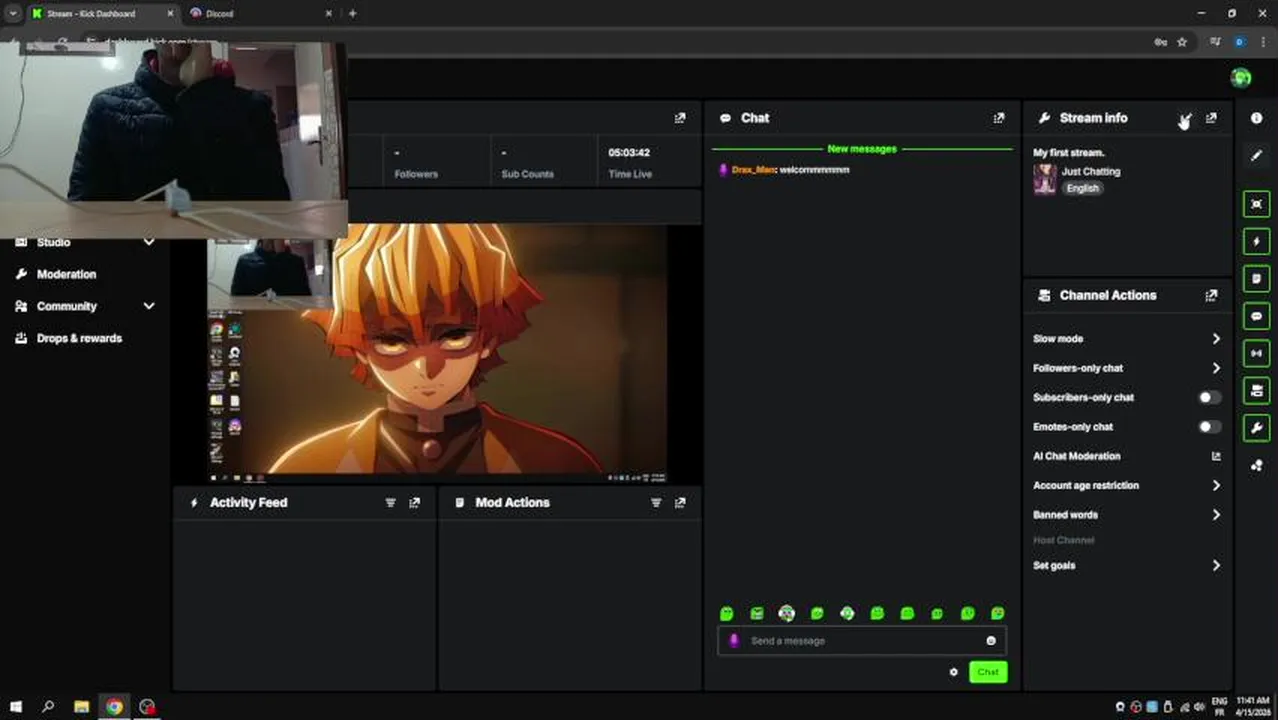Click the Chrome taskbar icon
Screen dimensions: 1278x720
click(114, 707)
